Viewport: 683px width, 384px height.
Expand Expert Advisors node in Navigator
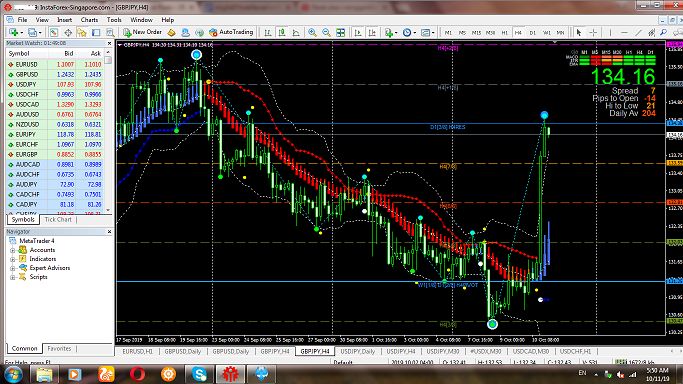pos(13,268)
